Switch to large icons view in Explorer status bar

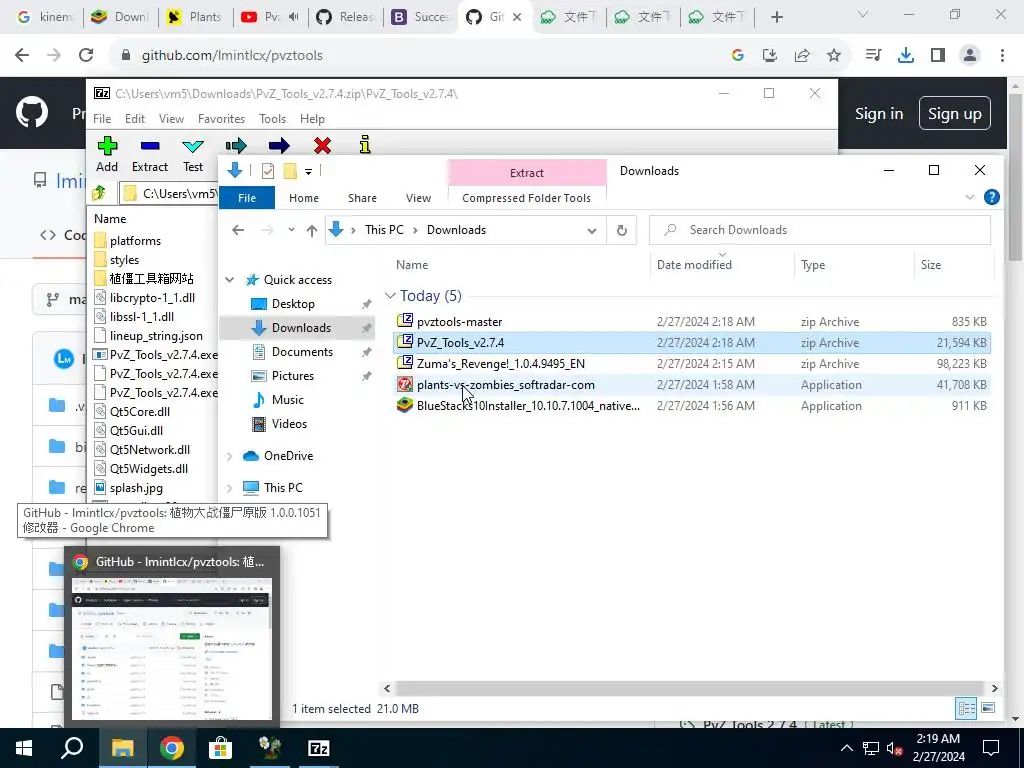click(988, 708)
